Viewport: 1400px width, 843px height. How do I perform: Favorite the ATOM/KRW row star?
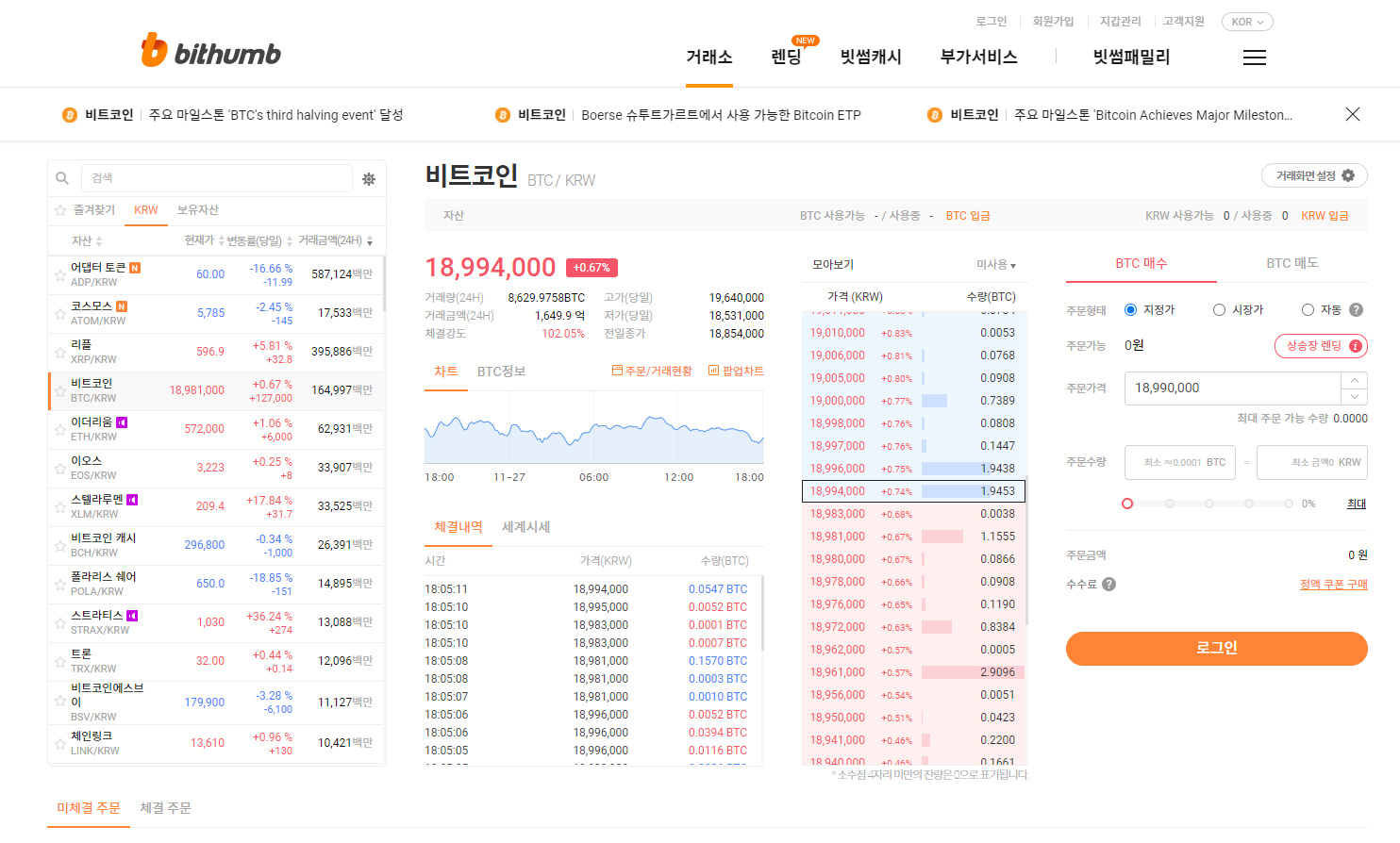coord(60,314)
